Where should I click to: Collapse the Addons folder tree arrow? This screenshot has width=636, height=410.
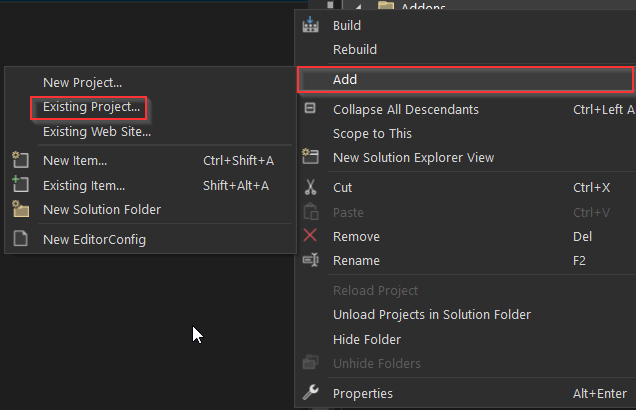click(x=358, y=6)
